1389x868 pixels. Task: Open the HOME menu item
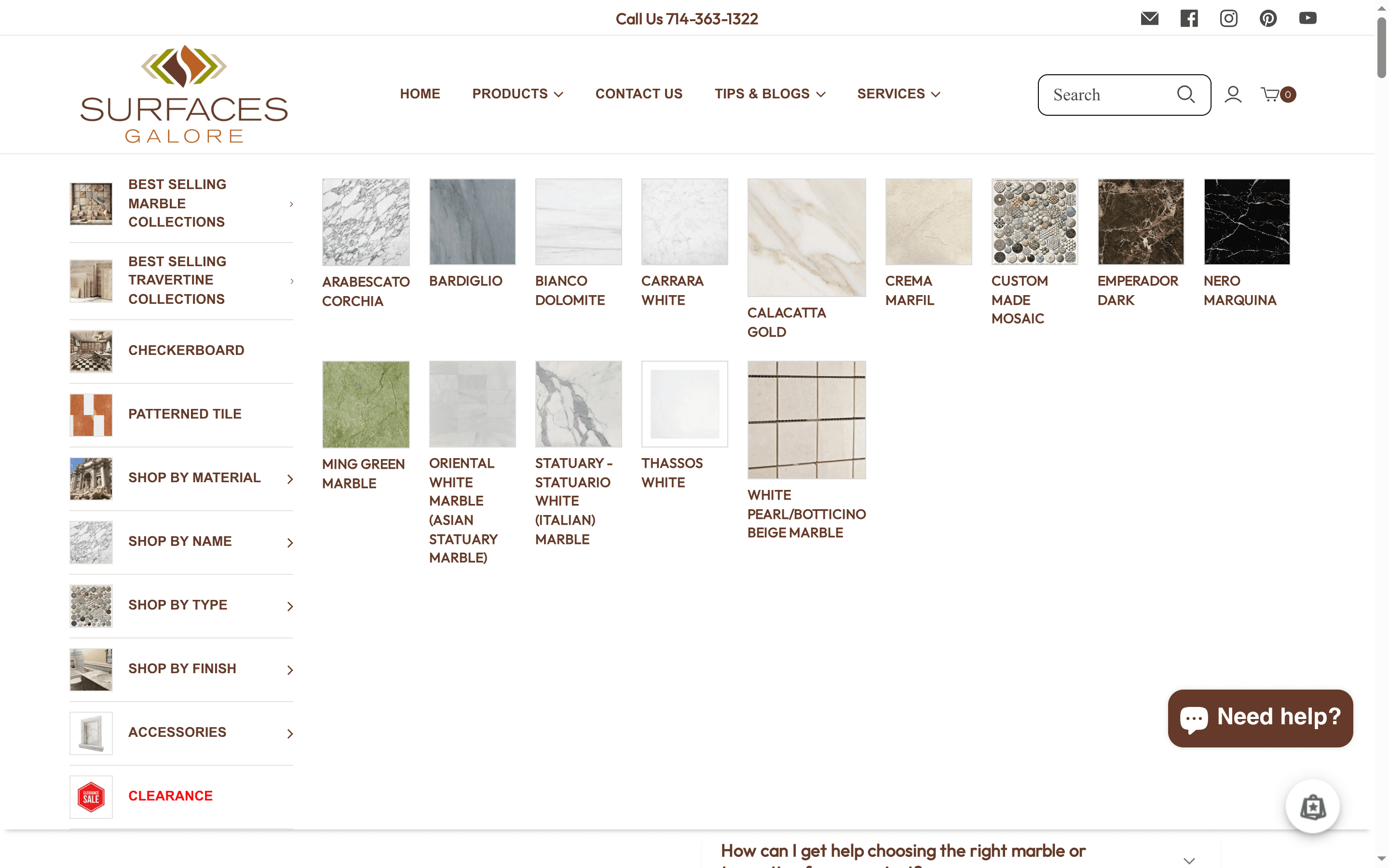(420, 94)
